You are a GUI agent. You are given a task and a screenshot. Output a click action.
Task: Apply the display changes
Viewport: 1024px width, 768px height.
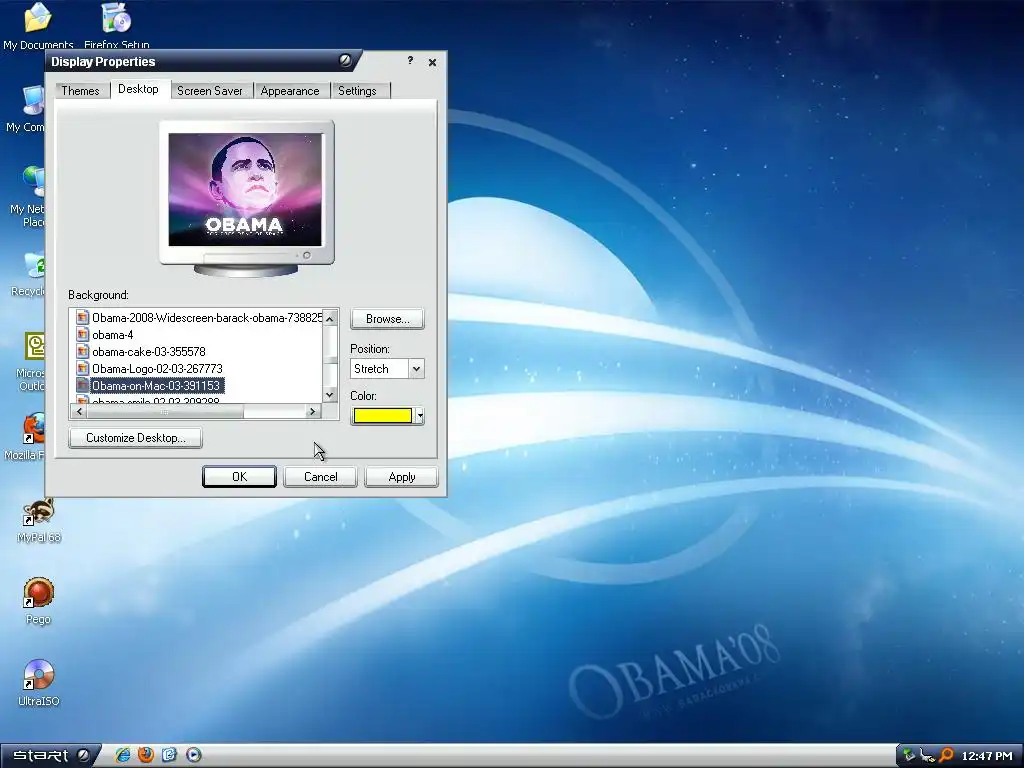(402, 477)
